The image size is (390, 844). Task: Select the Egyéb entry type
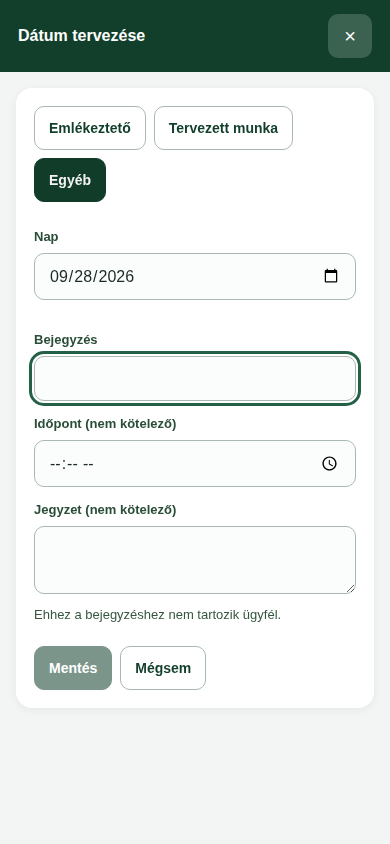70,180
